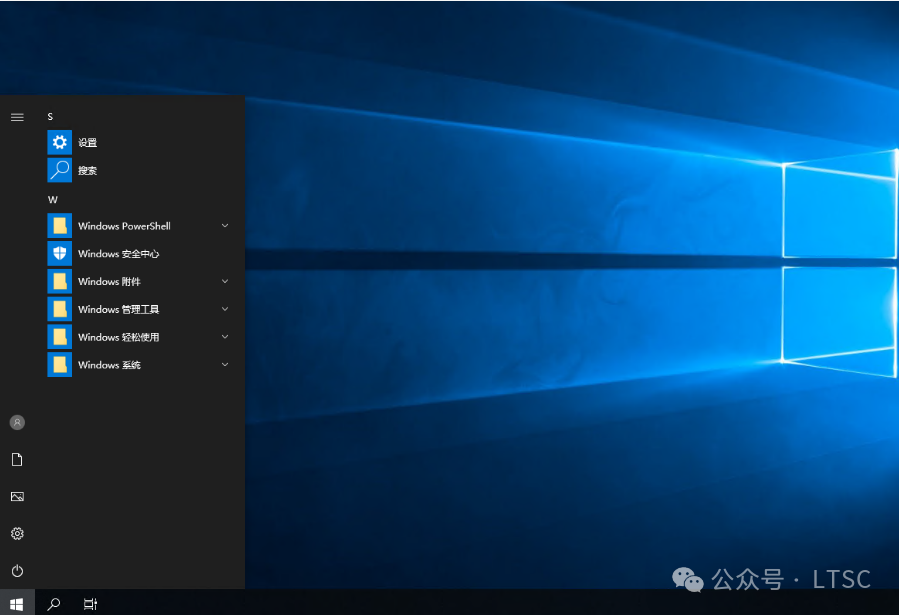Viewport: 899px width, 615px height.
Task: Open the Pictures icon in Start sidebar
Action: pos(17,496)
